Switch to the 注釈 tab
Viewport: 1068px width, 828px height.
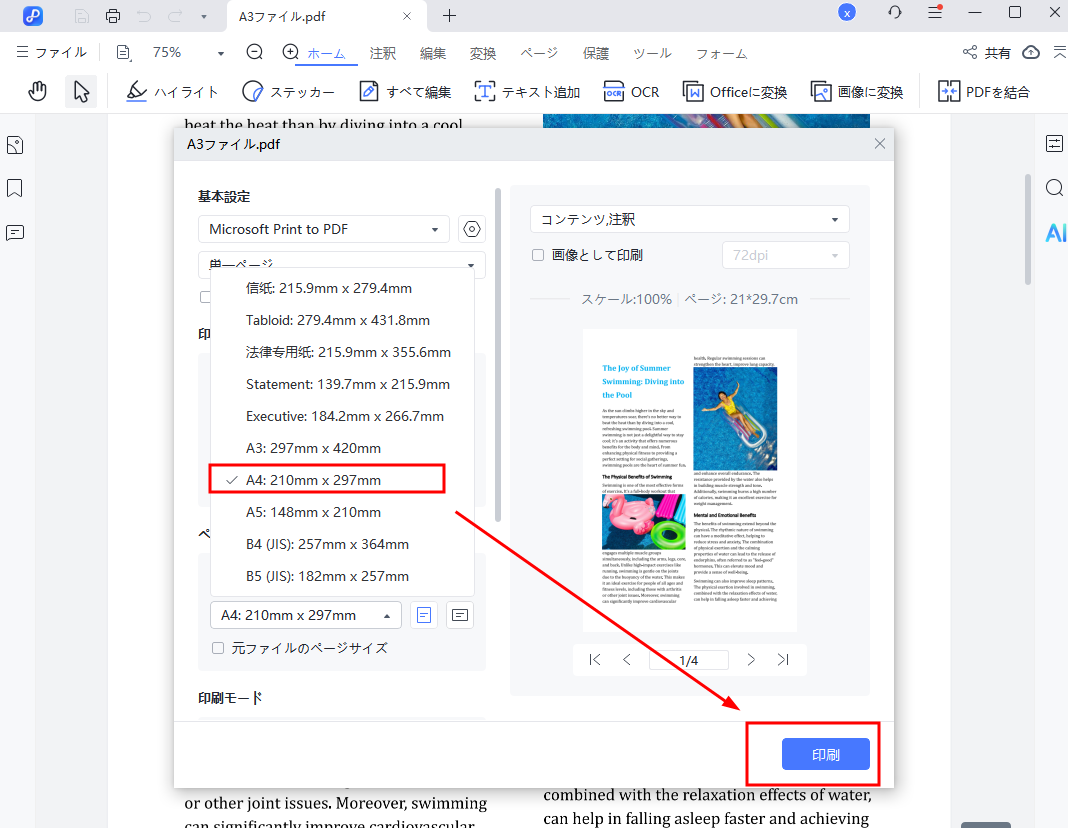pos(383,53)
